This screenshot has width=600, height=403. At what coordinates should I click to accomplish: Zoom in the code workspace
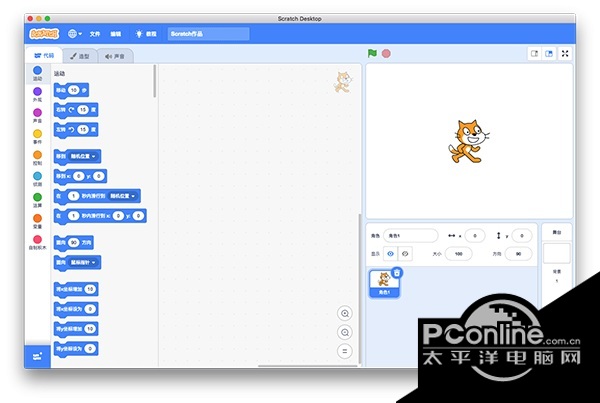(x=345, y=313)
